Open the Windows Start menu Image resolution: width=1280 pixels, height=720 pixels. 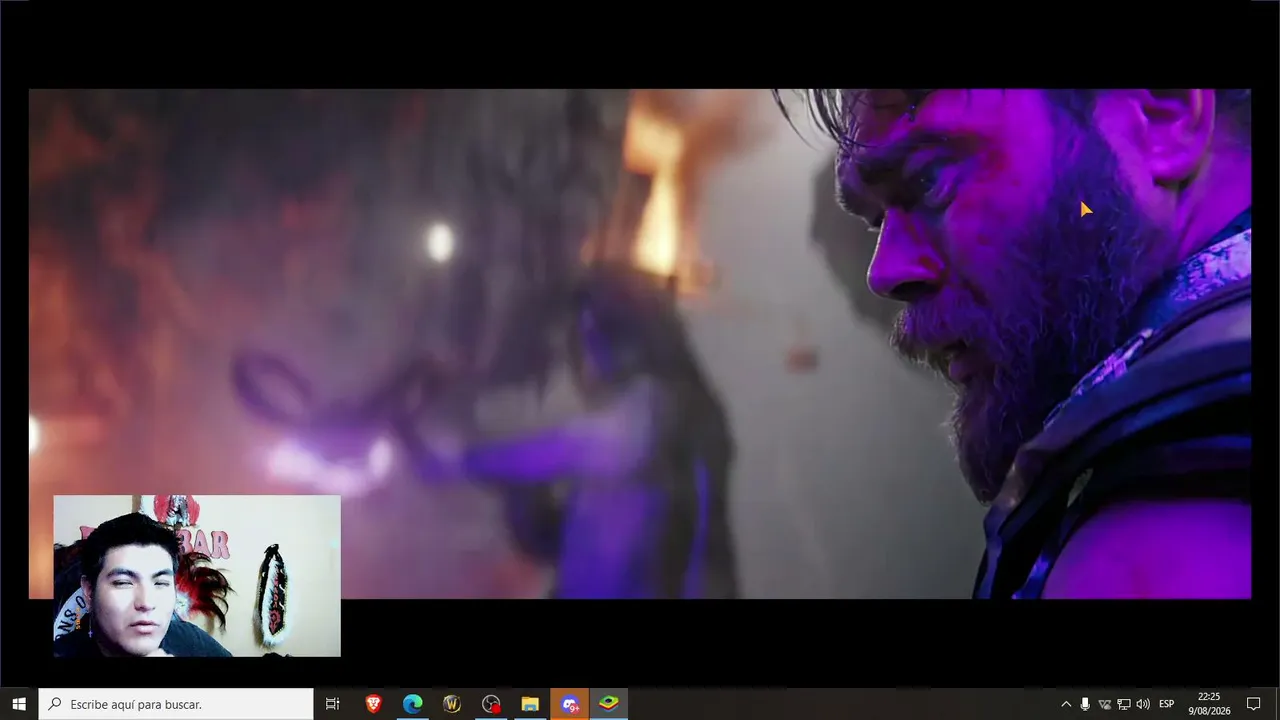click(19, 704)
